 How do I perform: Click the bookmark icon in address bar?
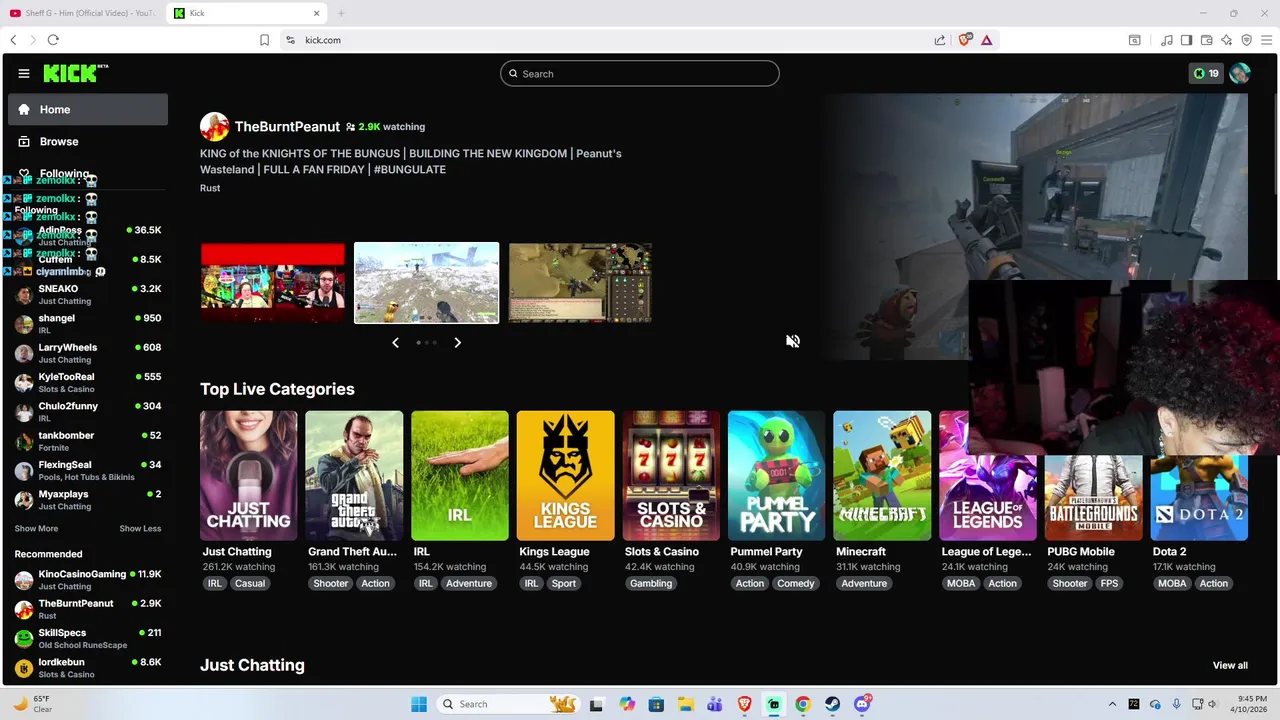click(265, 40)
